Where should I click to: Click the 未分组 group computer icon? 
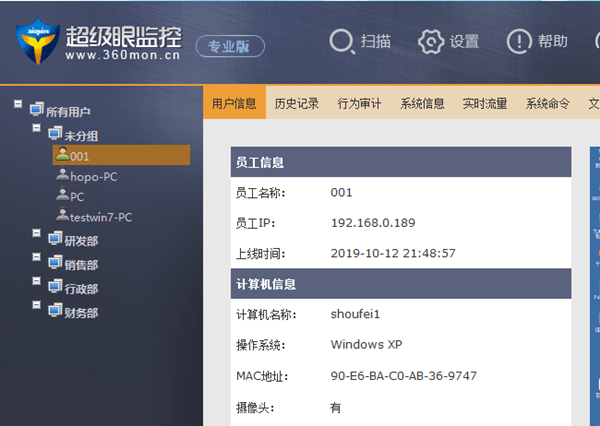(x=55, y=133)
